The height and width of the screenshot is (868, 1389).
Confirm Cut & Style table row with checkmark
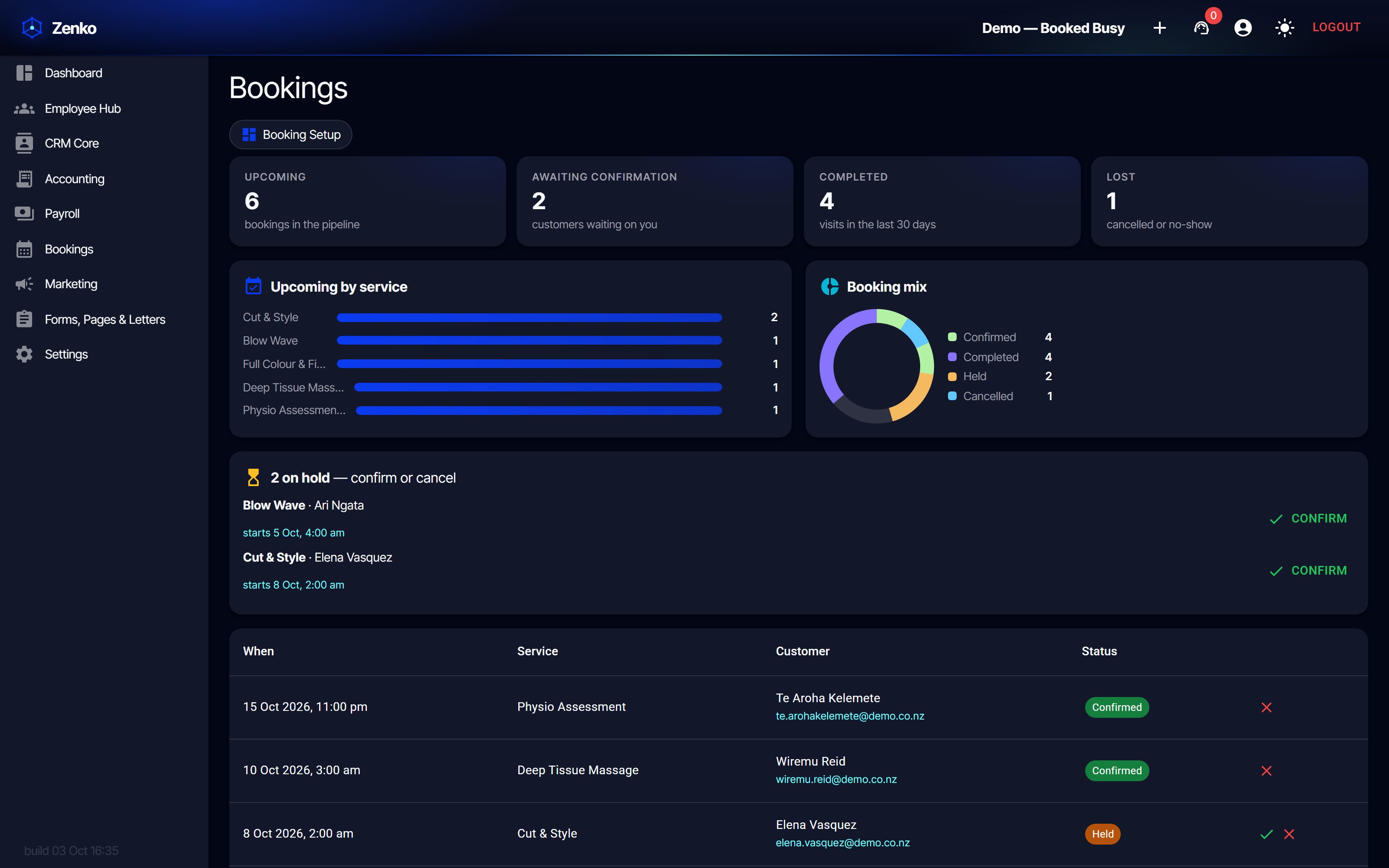pos(1267,834)
